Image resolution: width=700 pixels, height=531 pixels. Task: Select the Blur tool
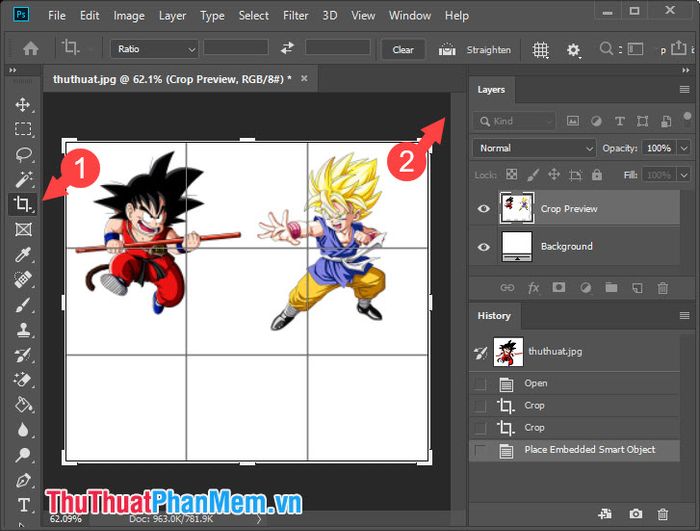(23, 430)
